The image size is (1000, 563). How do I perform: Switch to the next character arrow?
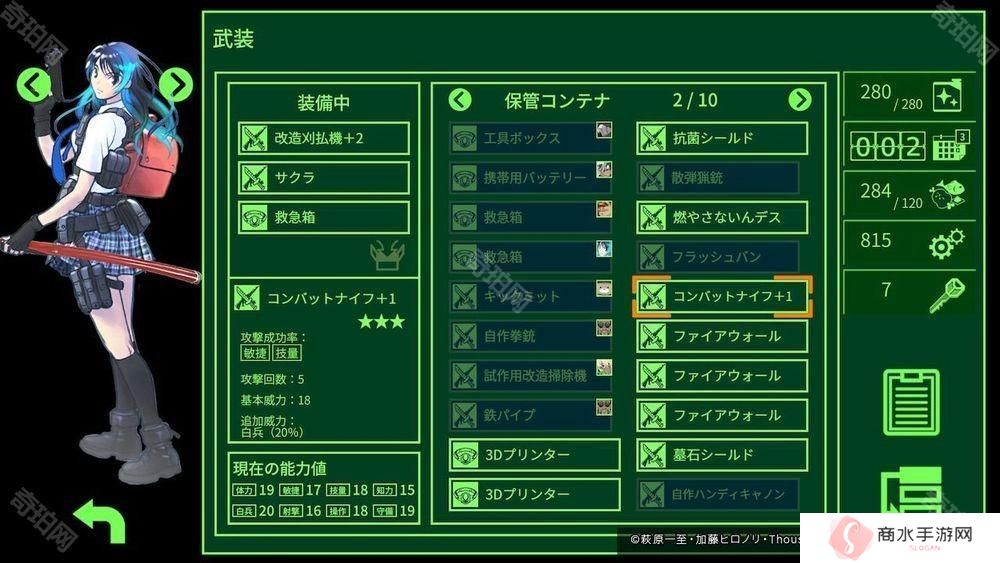click(x=176, y=84)
